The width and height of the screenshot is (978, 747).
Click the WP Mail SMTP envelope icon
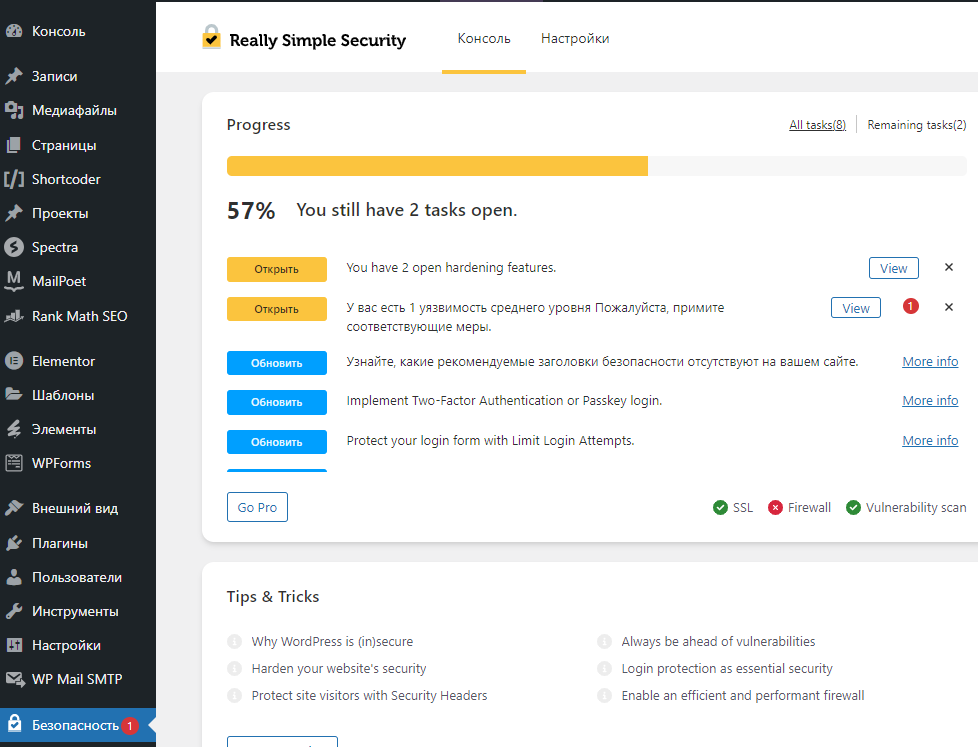[x=14, y=679]
